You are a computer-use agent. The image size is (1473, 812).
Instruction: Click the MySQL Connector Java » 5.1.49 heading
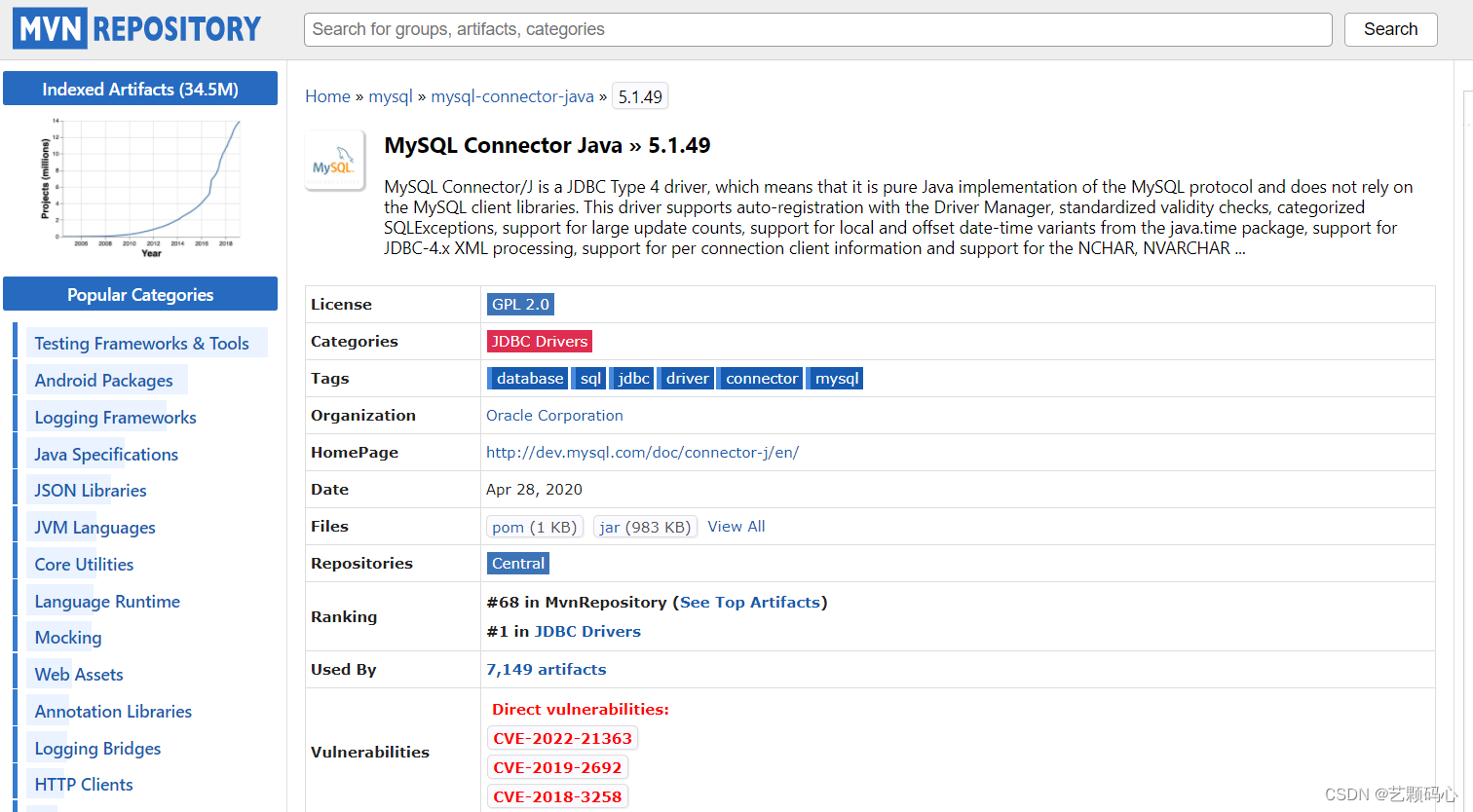coord(548,145)
